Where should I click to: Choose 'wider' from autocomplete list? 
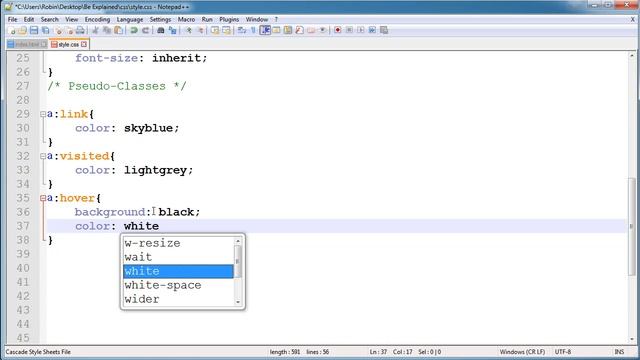point(178,299)
